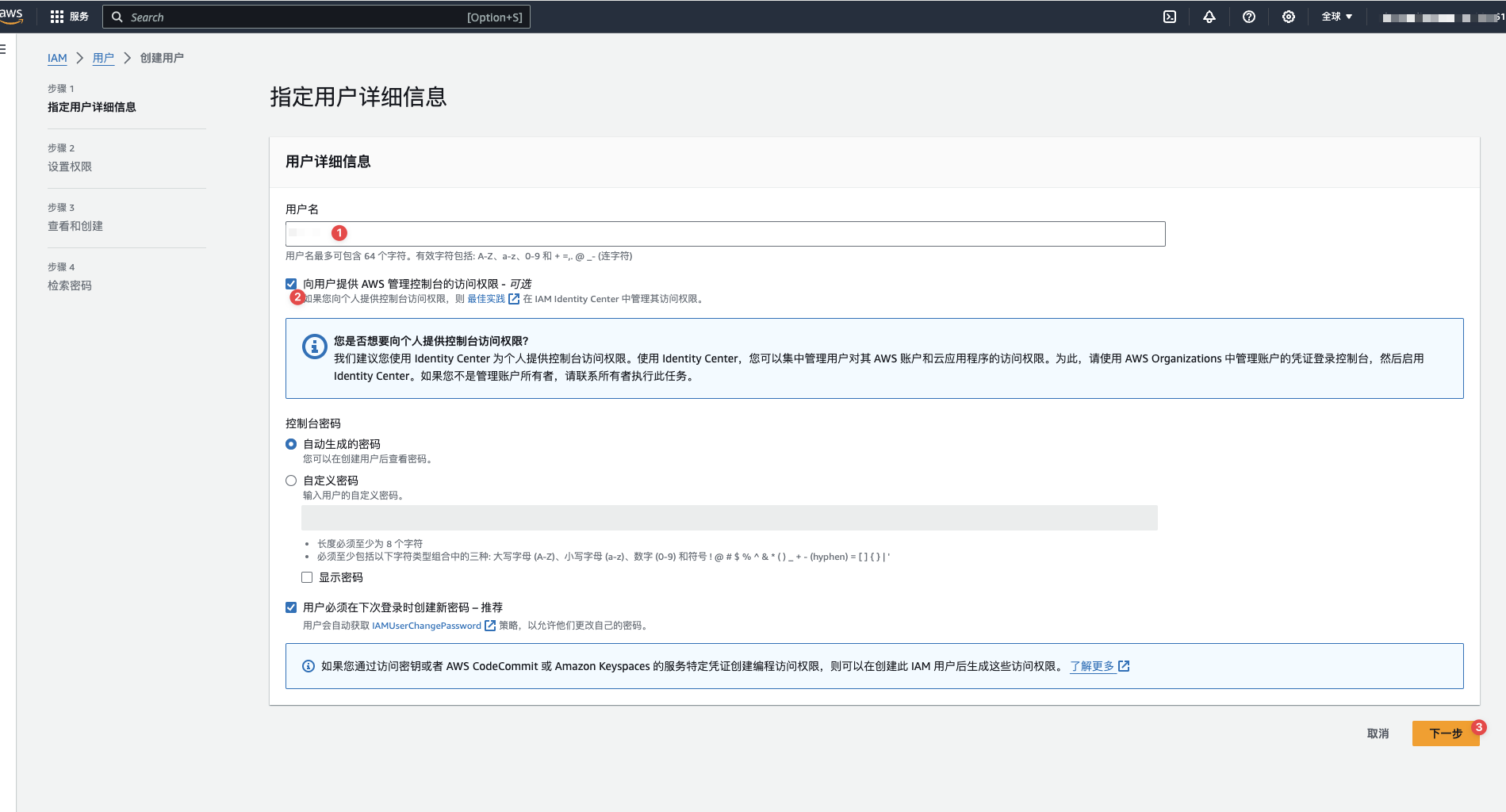Expand the 全球 region dropdown

pos(1337,17)
